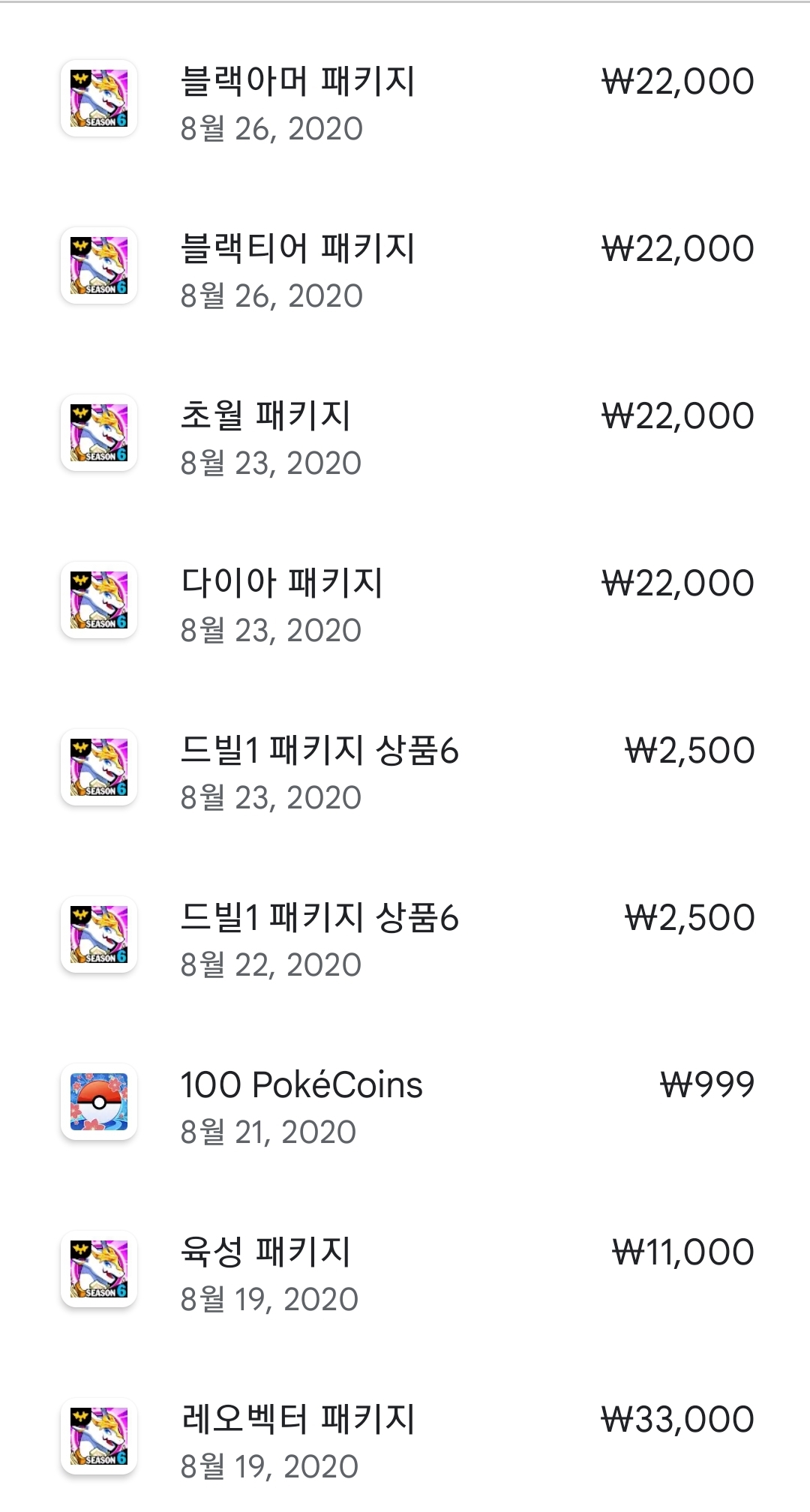
Task: Click 드빌1 패키지 상품6 title dated 8월 23
Action: (x=319, y=750)
